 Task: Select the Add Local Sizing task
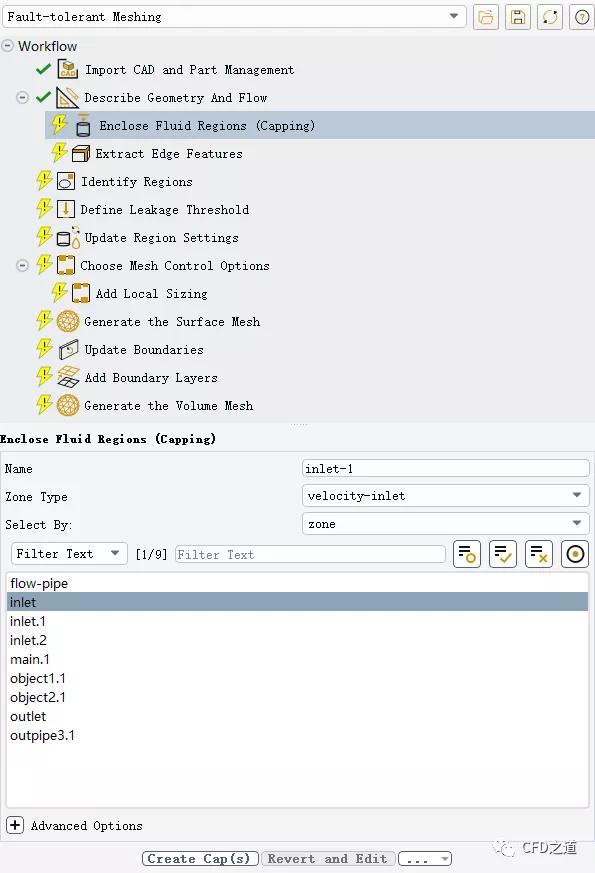coord(151,293)
